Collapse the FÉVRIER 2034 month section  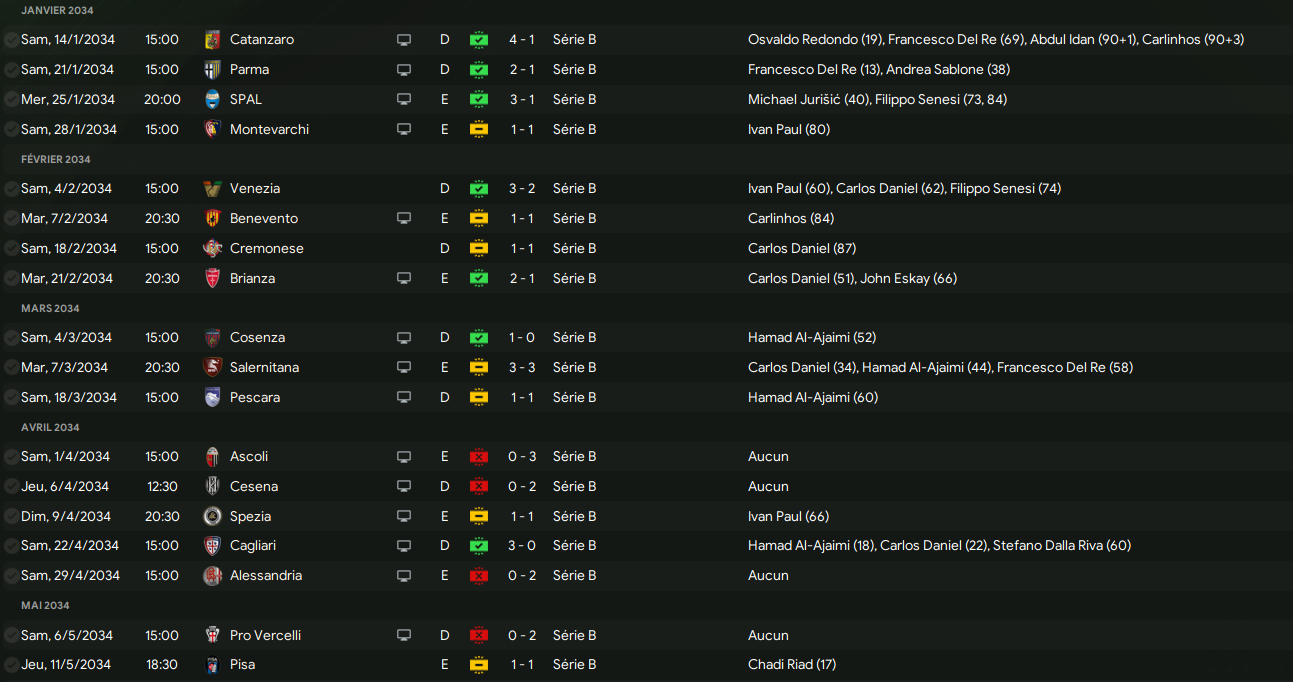coord(56,159)
